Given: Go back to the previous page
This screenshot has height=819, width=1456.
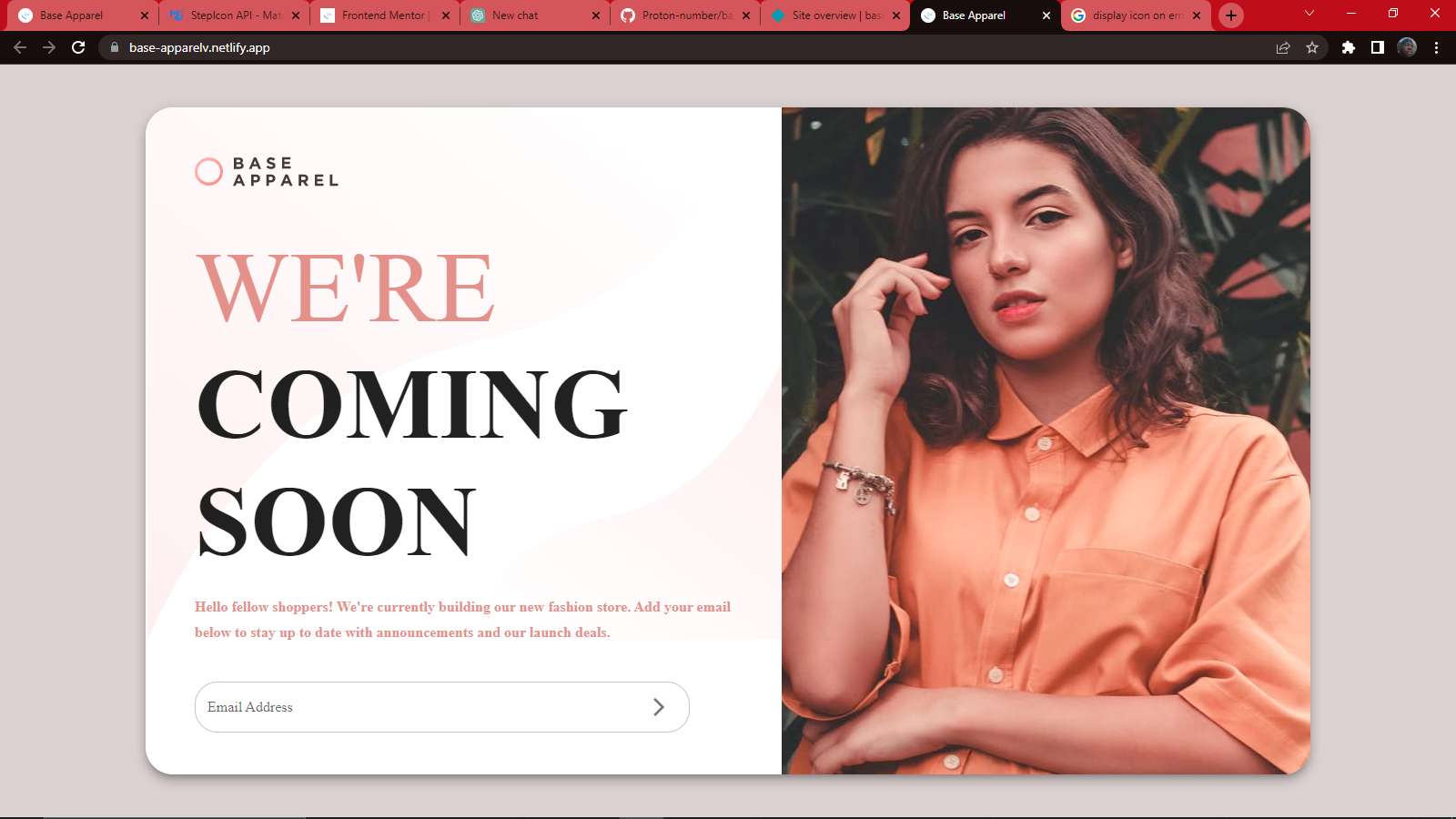Looking at the screenshot, I should pos(20,47).
